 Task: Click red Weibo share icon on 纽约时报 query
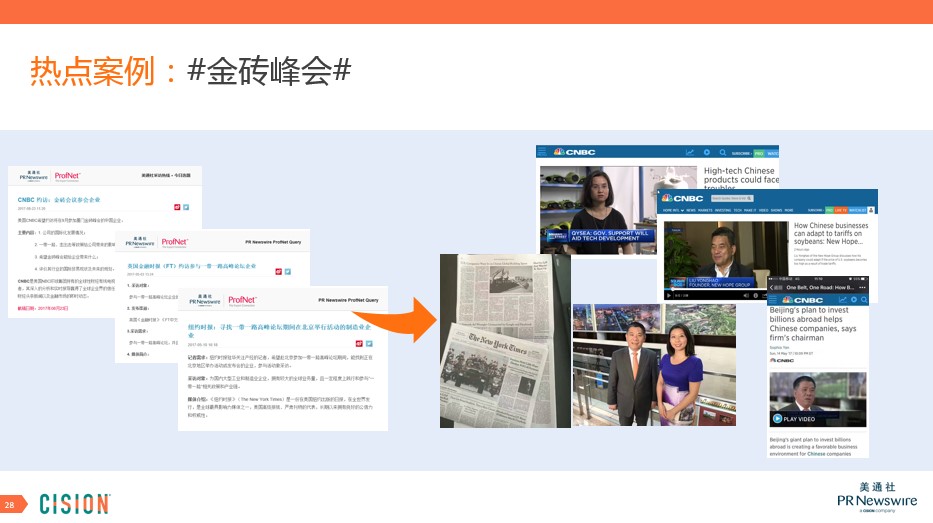[x=359, y=343]
